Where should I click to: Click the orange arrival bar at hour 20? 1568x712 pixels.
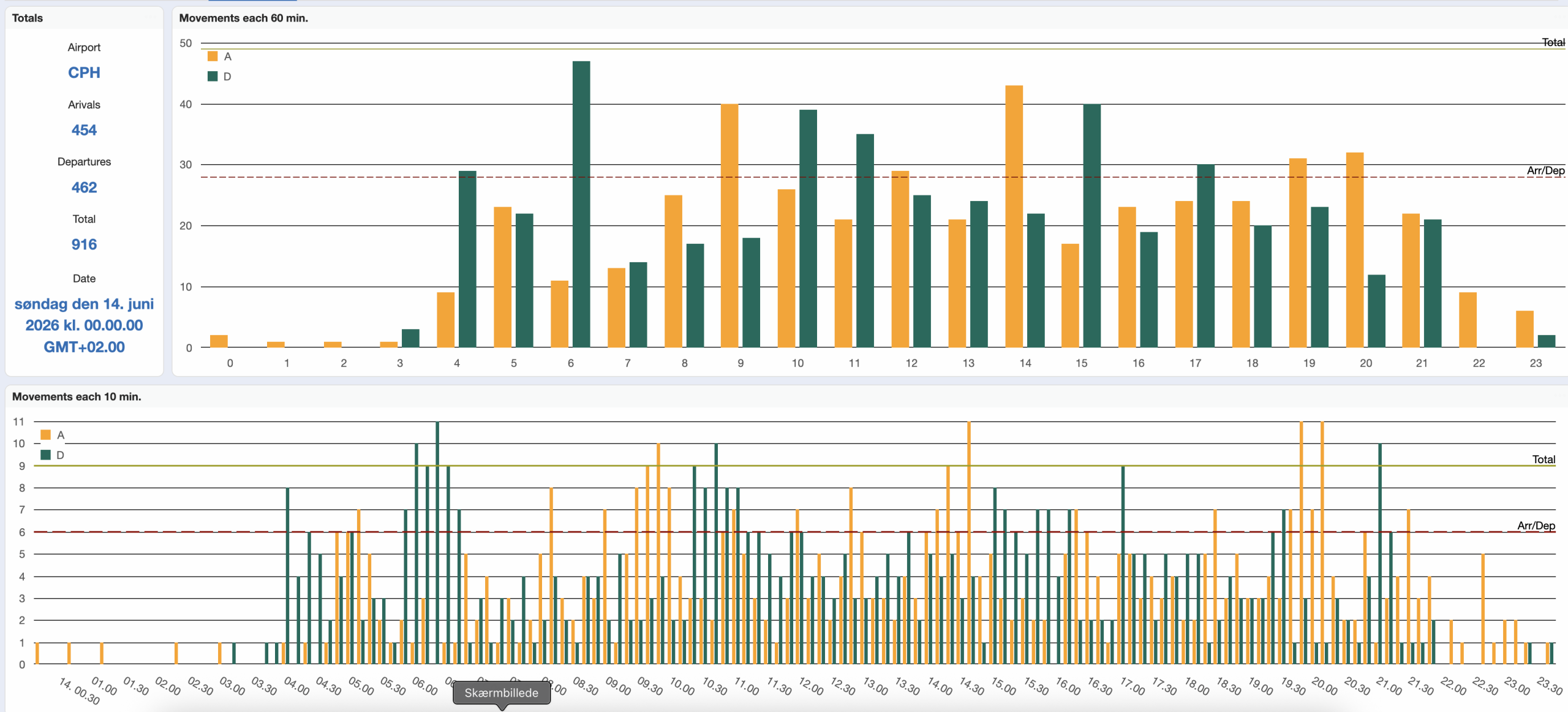coord(1354,250)
